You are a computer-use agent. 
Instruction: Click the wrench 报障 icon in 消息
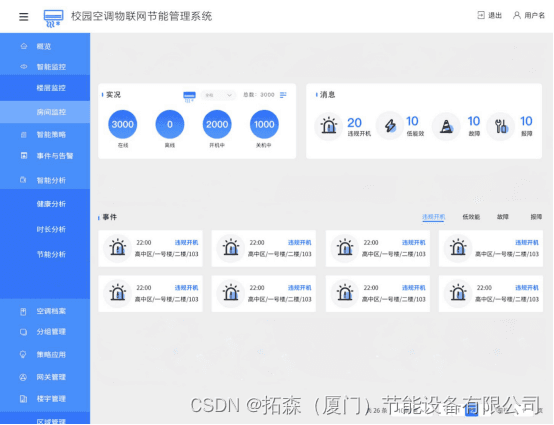click(501, 126)
